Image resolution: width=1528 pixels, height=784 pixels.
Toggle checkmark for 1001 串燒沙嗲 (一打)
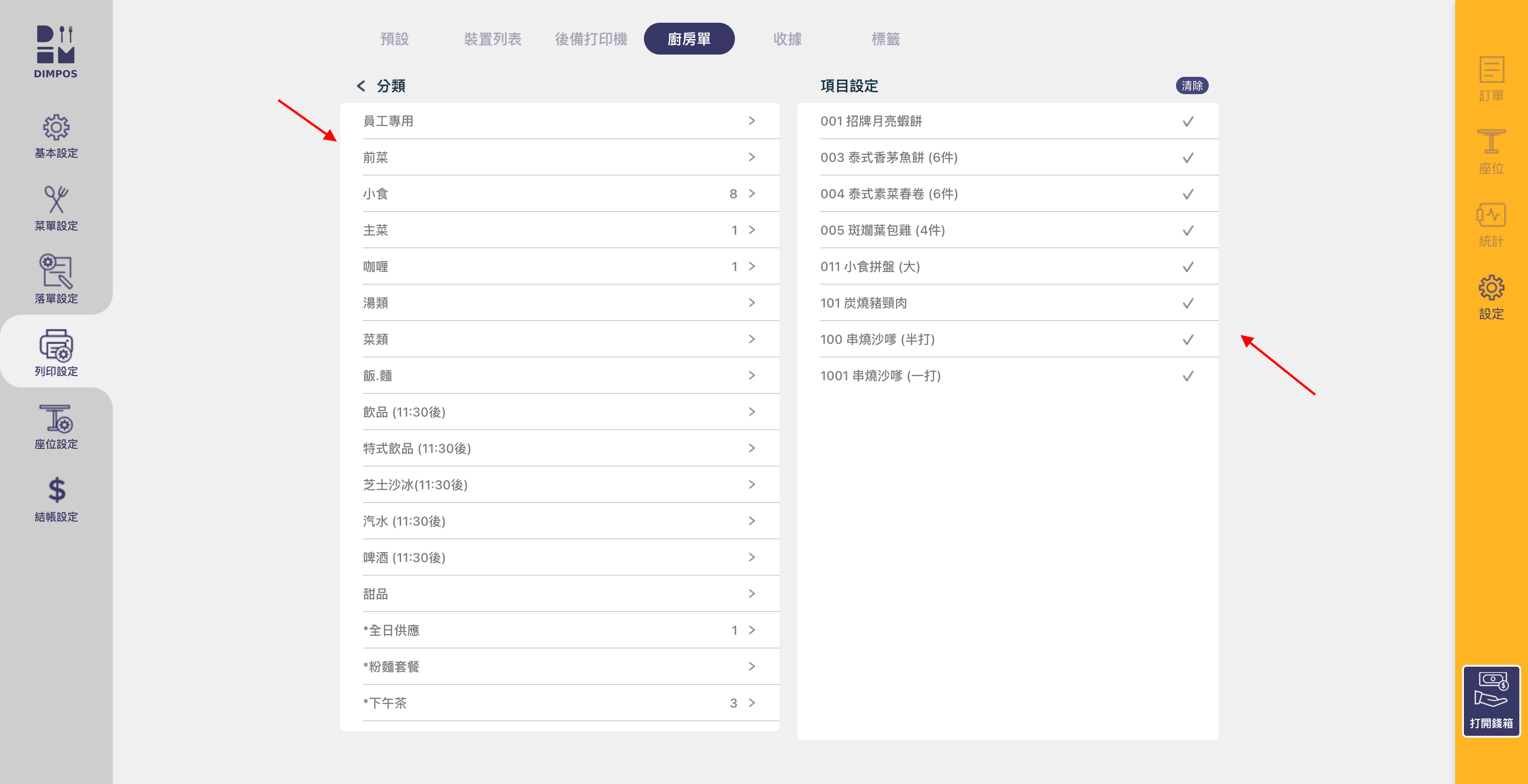pos(1187,376)
